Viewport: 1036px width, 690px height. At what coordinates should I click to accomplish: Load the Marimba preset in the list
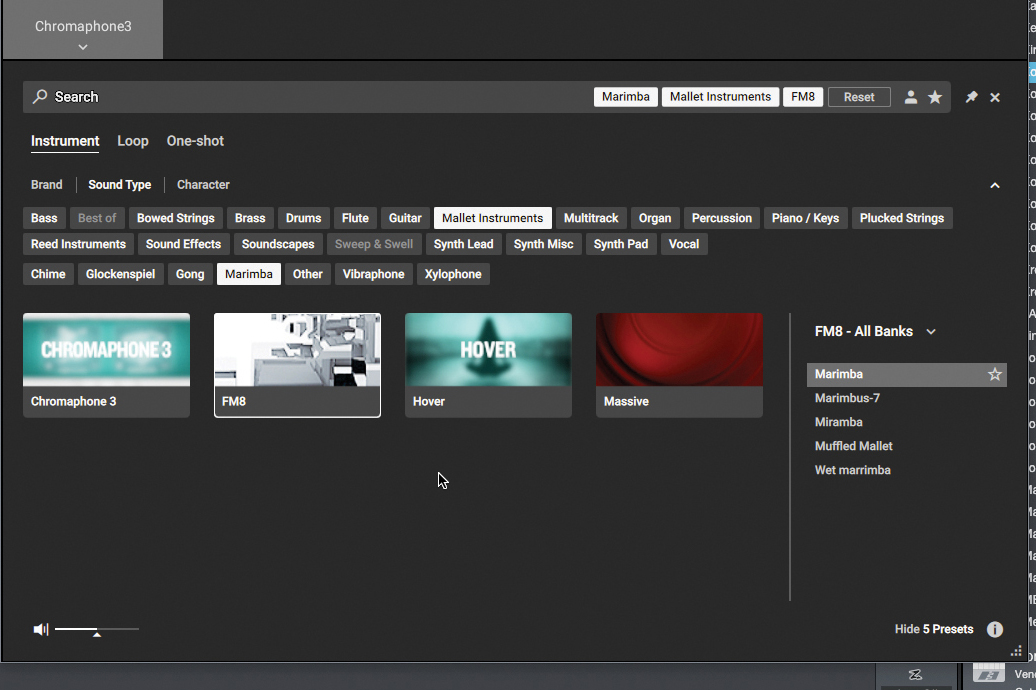click(x=906, y=375)
